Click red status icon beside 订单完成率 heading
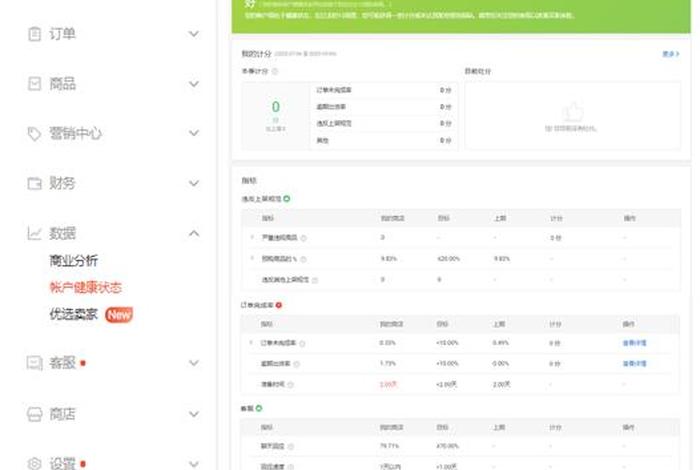The image size is (700, 470). click(x=279, y=305)
